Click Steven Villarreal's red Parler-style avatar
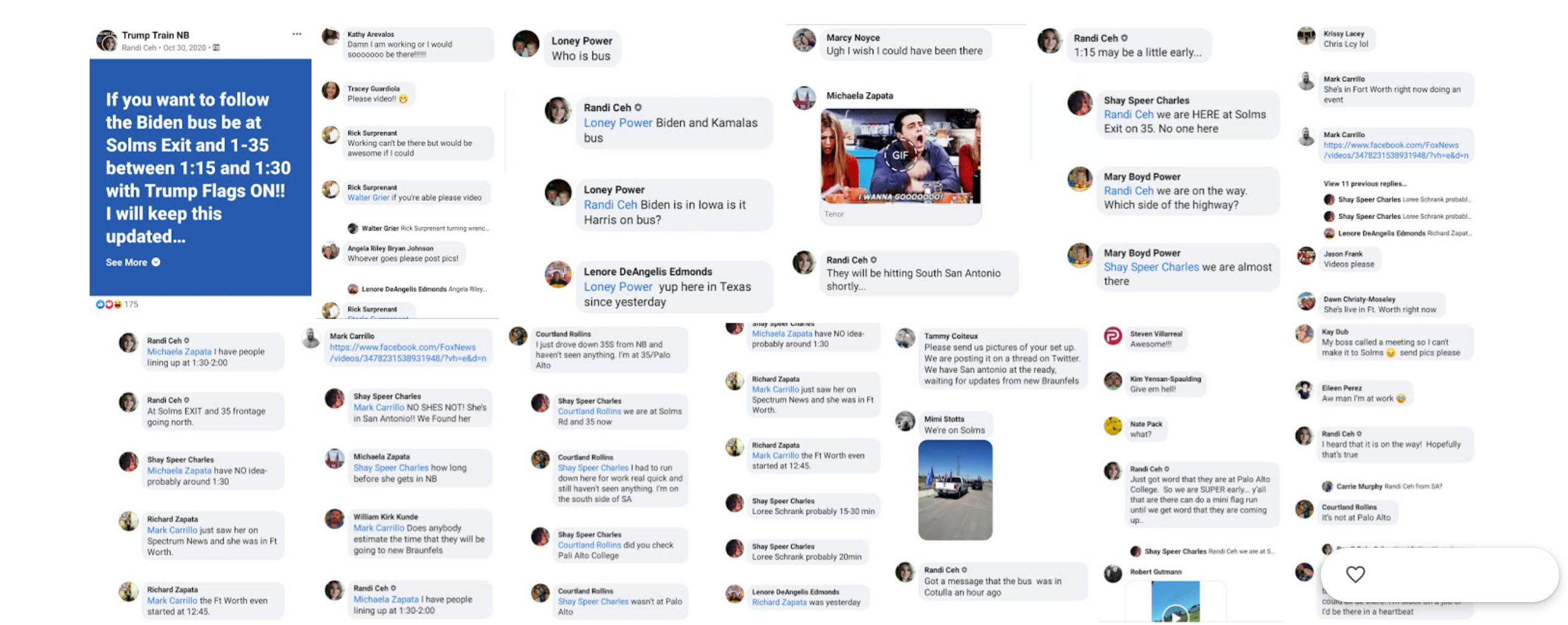Viewport: 1568px width, 625px height. click(x=1112, y=336)
